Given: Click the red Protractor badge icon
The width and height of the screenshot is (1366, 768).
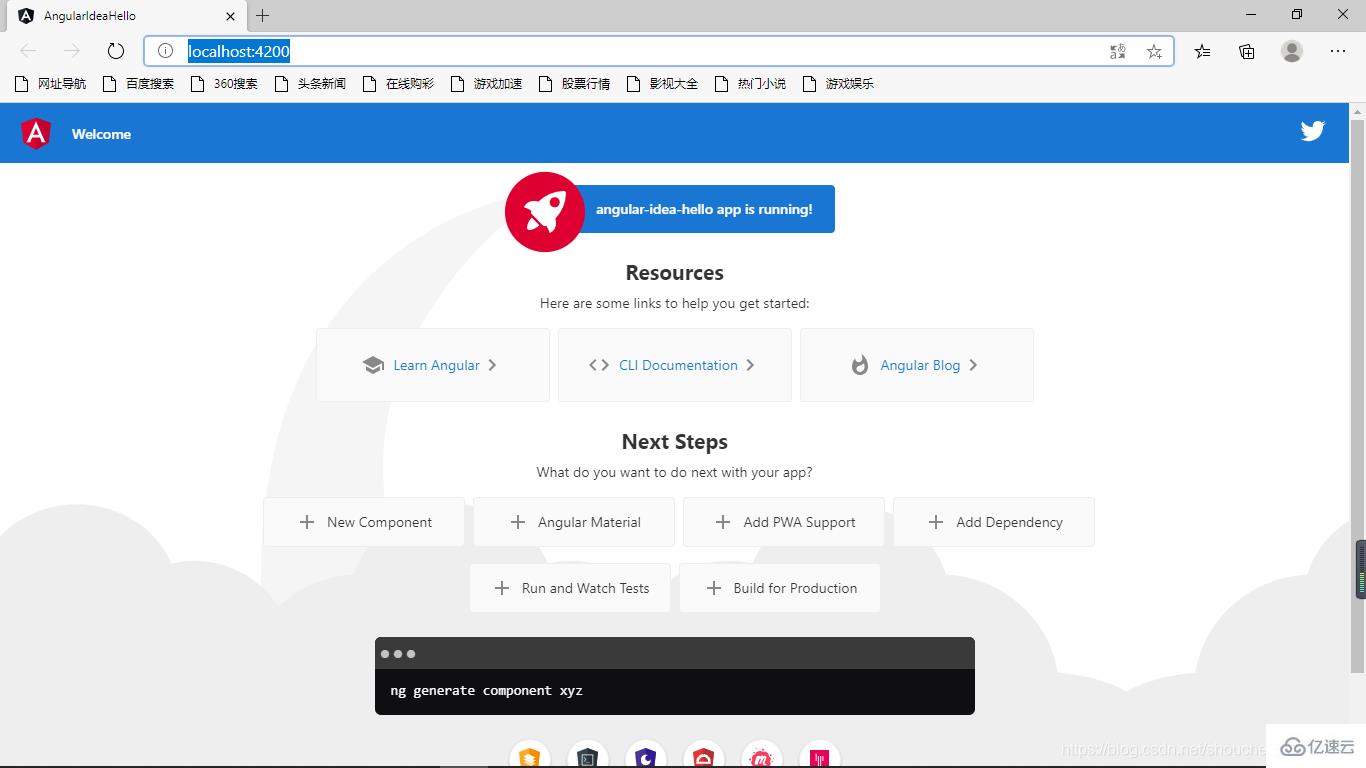Looking at the screenshot, I should point(704,755).
